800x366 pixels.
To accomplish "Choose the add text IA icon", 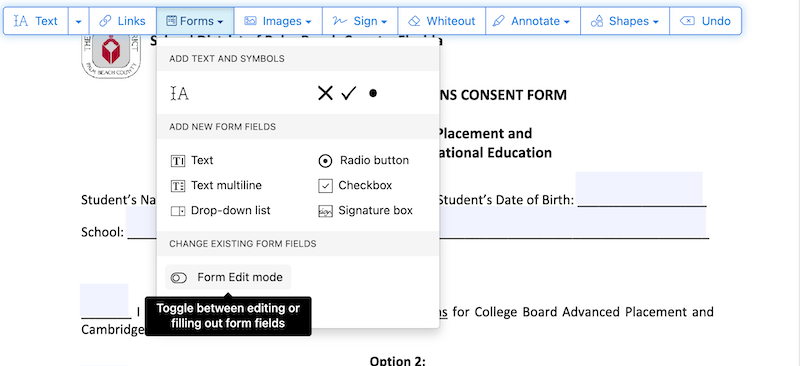I will [179, 93].
